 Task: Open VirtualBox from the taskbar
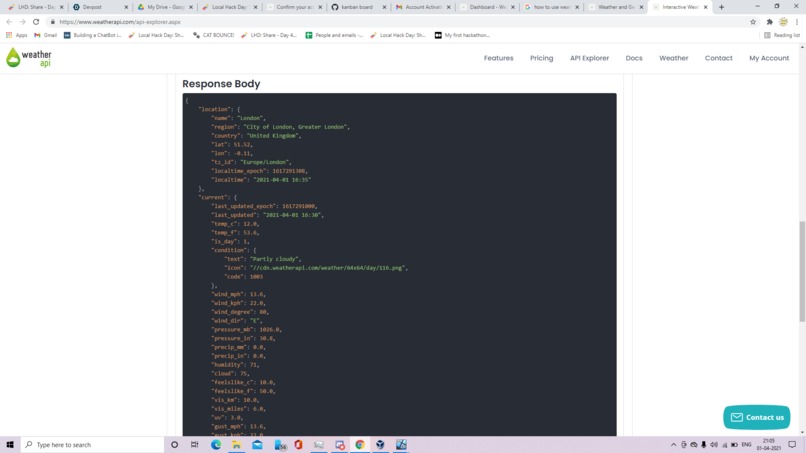point(380,445)
